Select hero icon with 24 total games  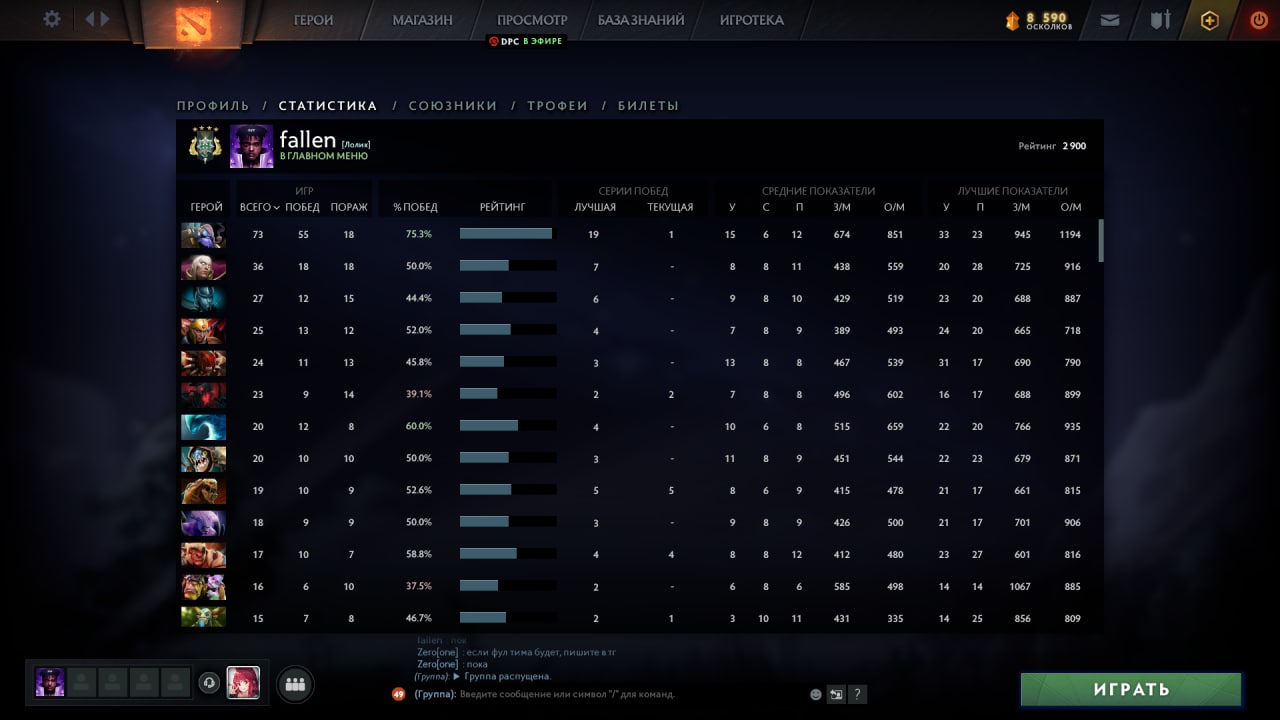coord(203,363)
